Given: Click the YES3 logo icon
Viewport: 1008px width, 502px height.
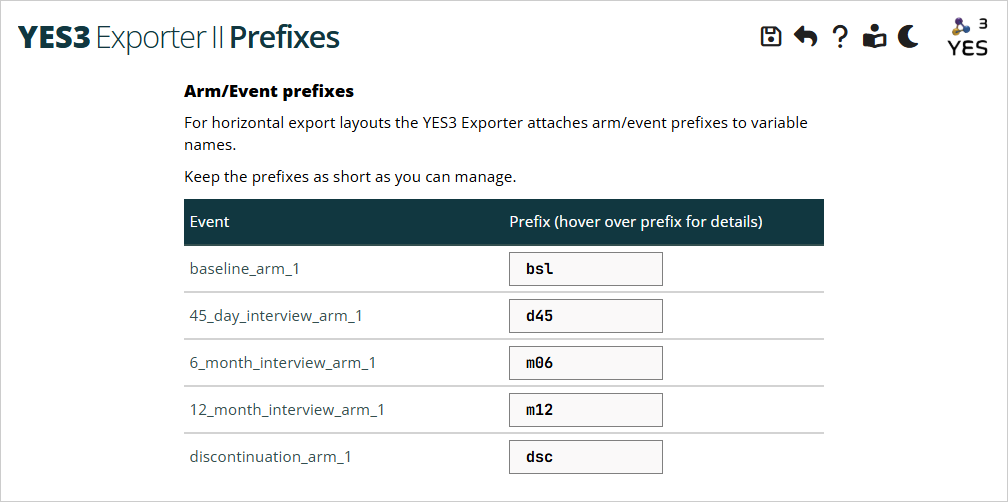Looking at the screenshot, I should [x=967, y=37].
